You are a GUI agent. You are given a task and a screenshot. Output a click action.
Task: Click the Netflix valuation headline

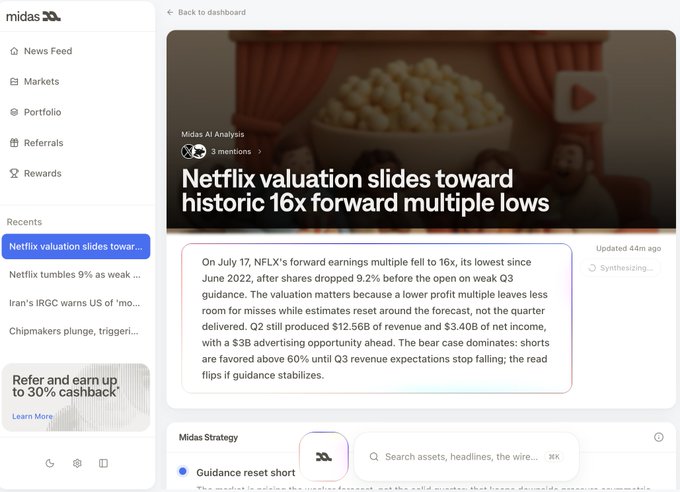click(365, 190)
